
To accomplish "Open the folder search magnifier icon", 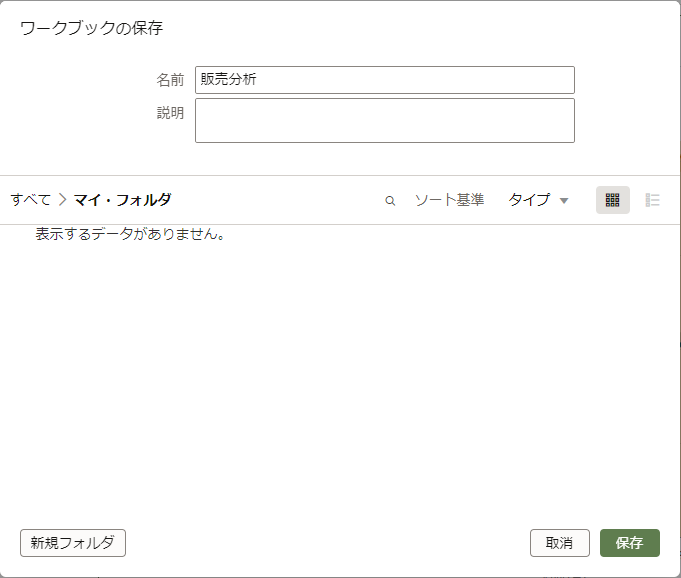I will tap(390, 201).
